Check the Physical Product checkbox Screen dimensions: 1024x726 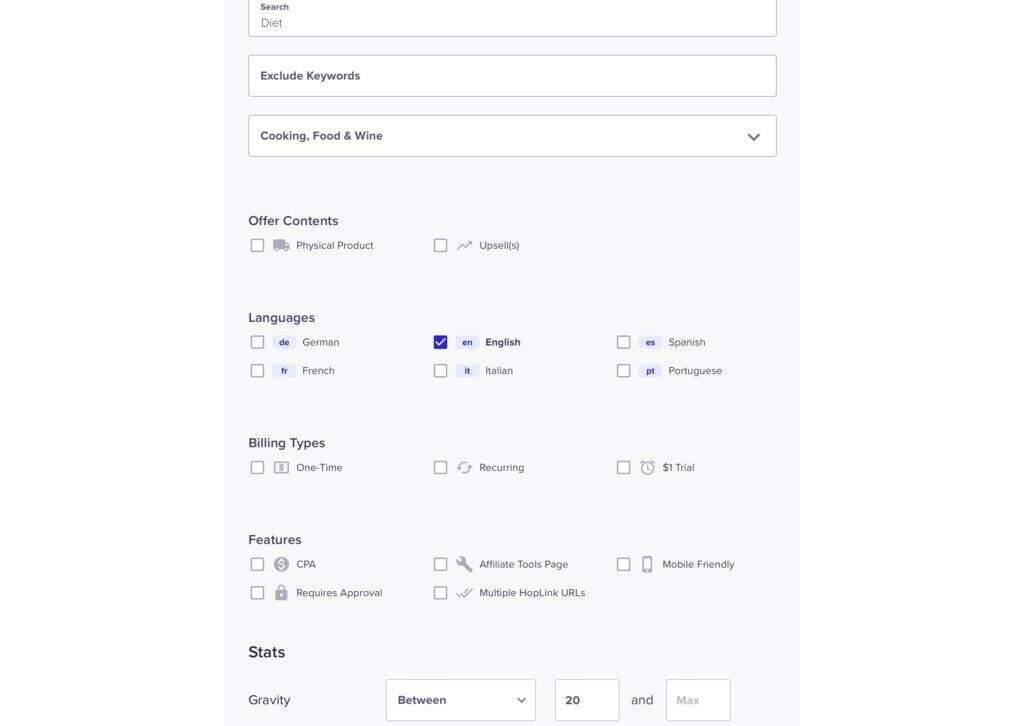click(x=257, y=245)
